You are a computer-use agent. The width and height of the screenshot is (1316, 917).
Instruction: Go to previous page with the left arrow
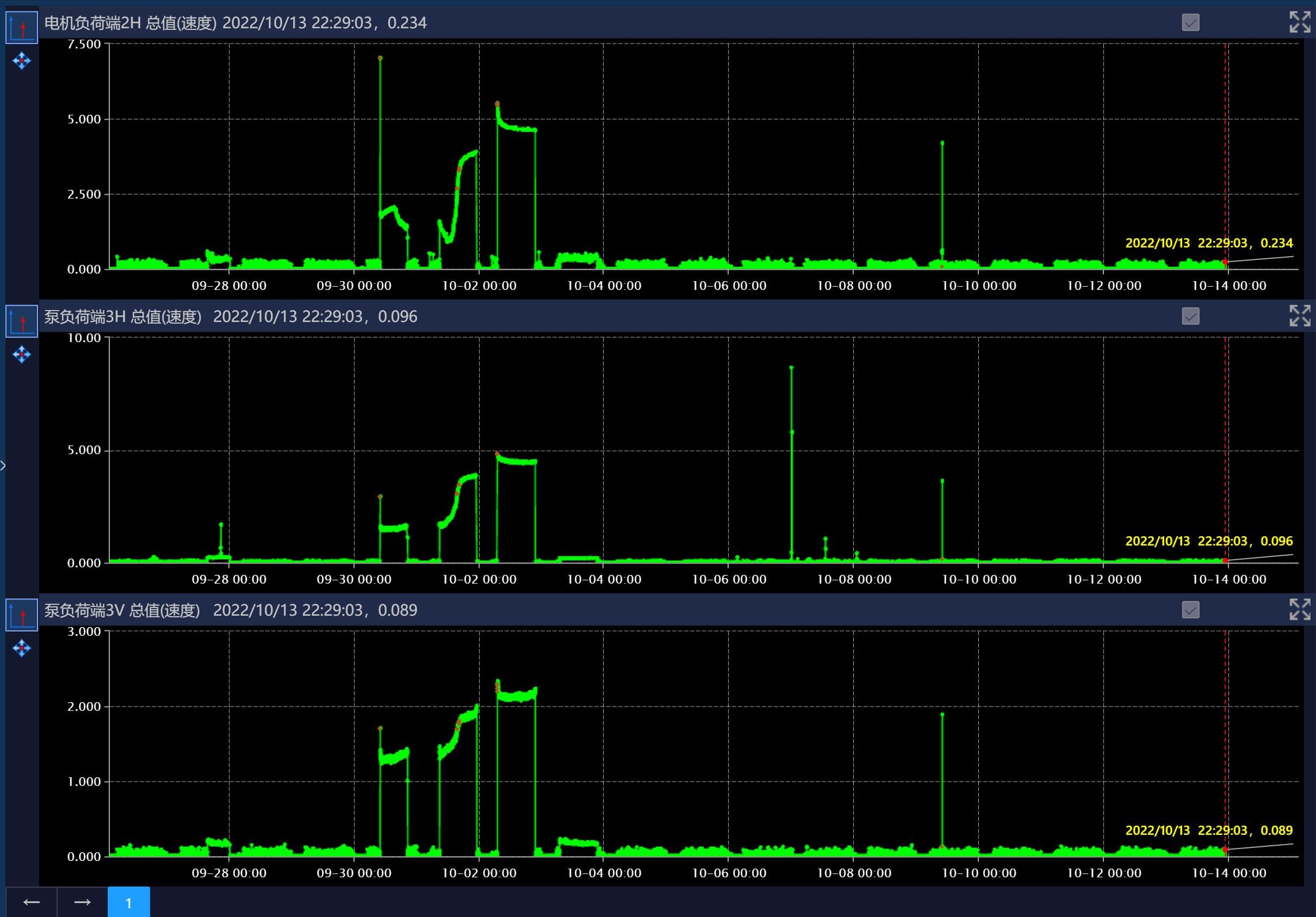coord(32,902)
